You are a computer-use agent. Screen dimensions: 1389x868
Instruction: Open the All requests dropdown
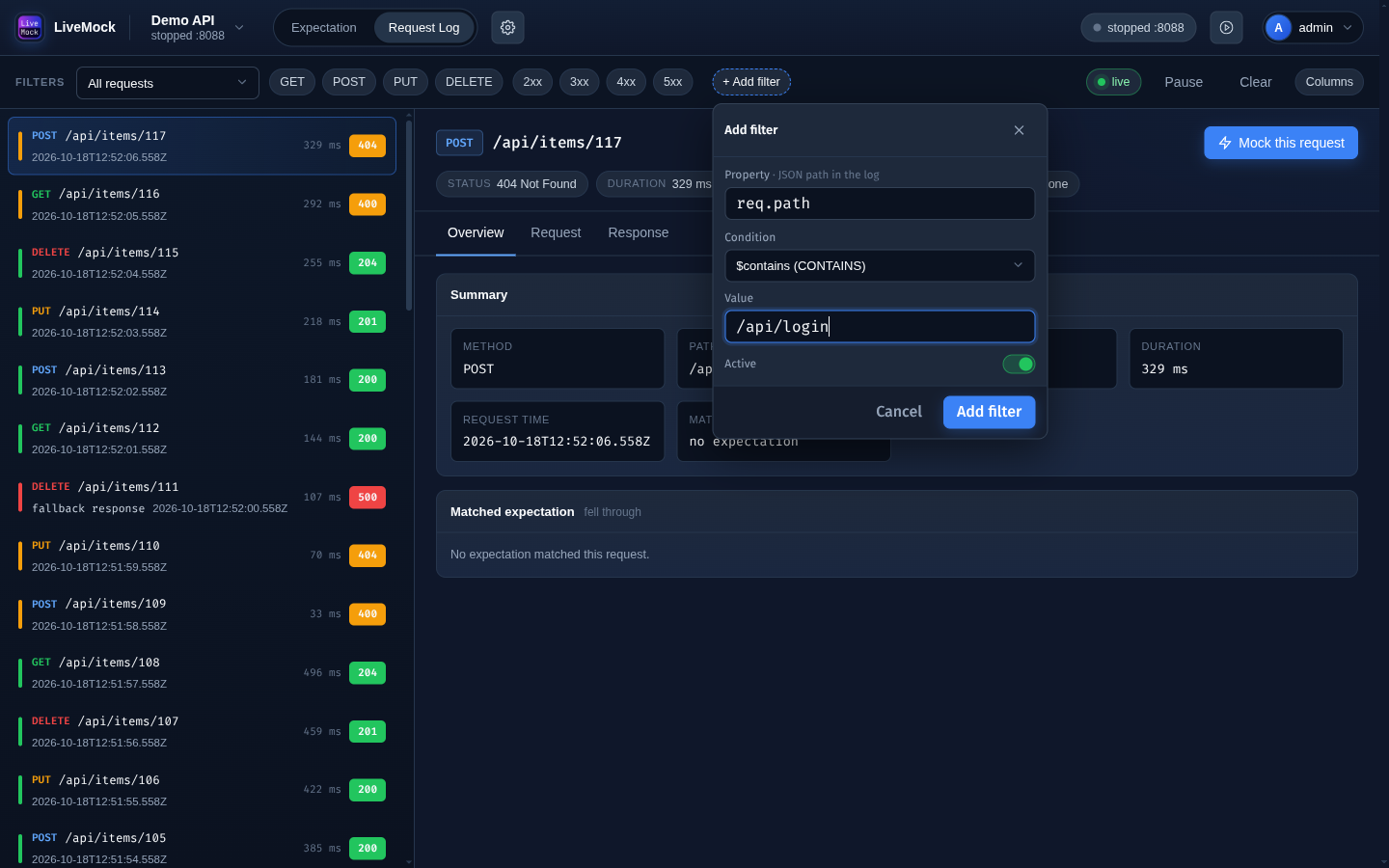pyautogui.click(x=168, y=83)
